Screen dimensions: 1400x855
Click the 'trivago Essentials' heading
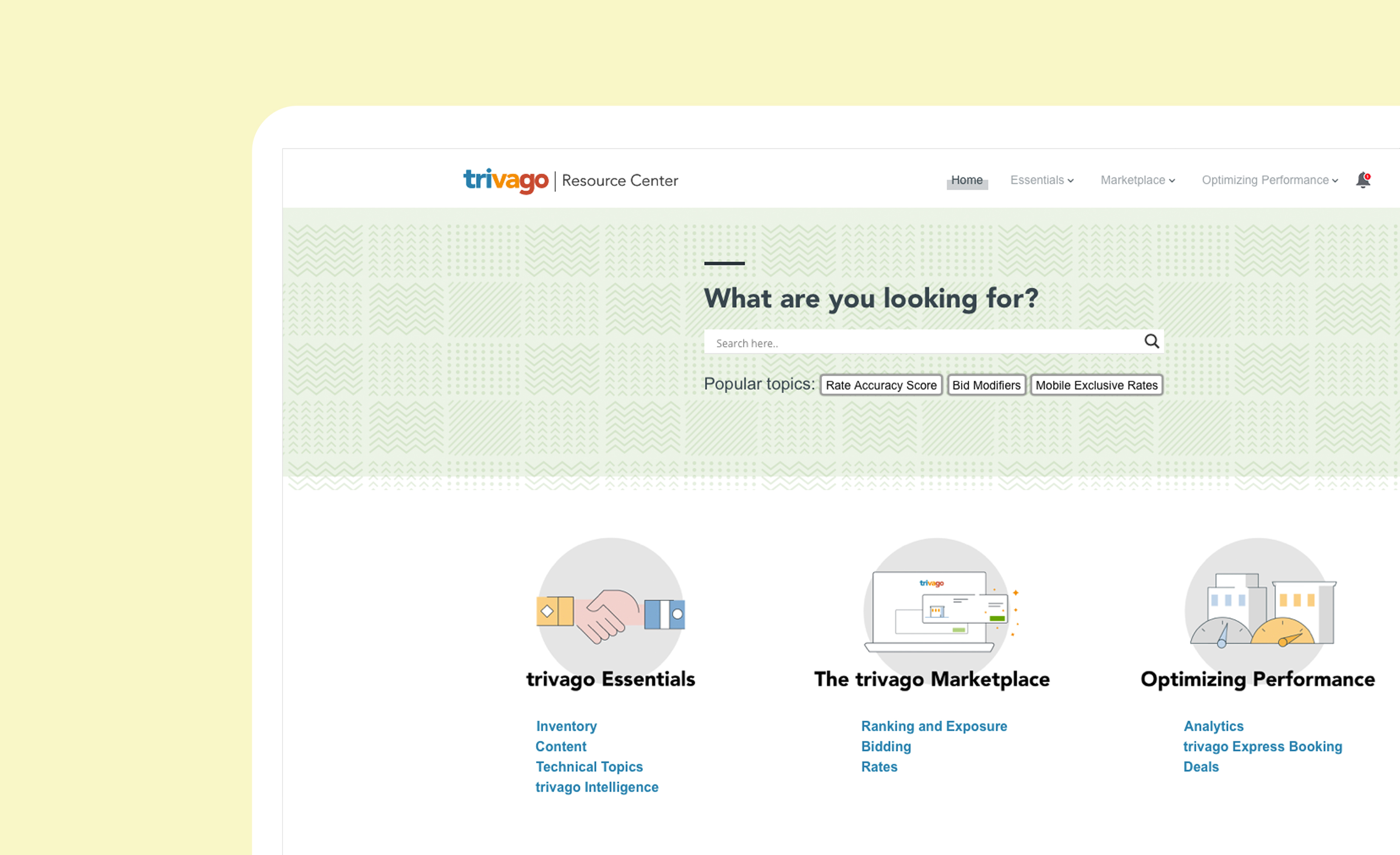coord(611,679)
